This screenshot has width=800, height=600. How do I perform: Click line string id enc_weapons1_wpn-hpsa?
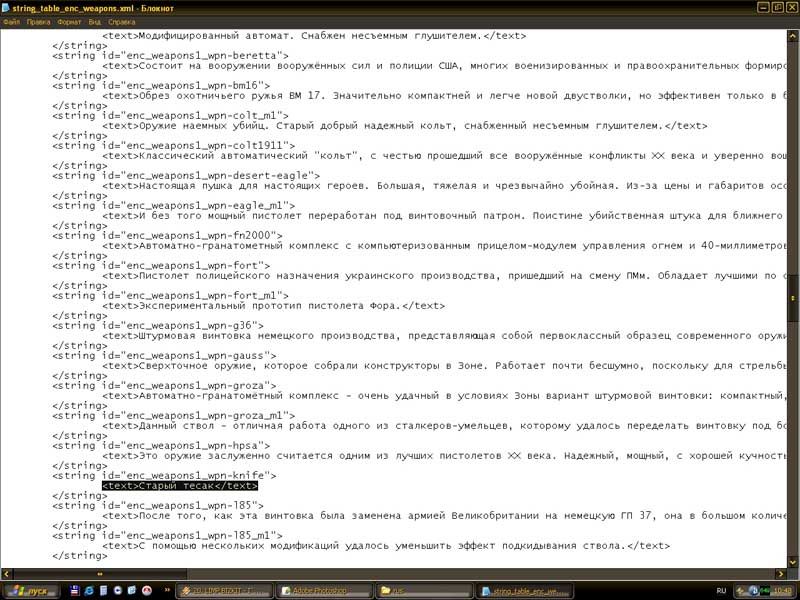pyautogui.click(x=161, y=446)
